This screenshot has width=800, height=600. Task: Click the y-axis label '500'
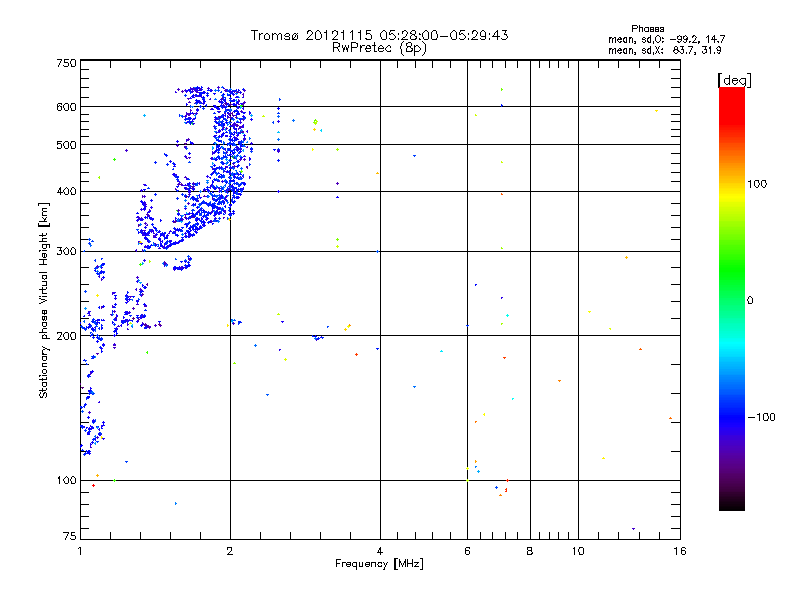pyautogui.click(x=66, y=145)
